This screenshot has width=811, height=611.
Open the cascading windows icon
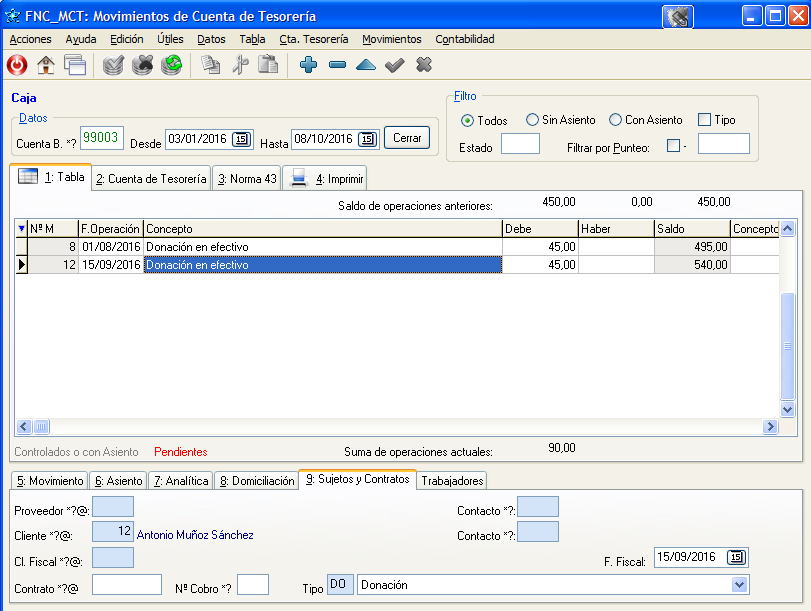pyautogui.click(x=75, y=65)
